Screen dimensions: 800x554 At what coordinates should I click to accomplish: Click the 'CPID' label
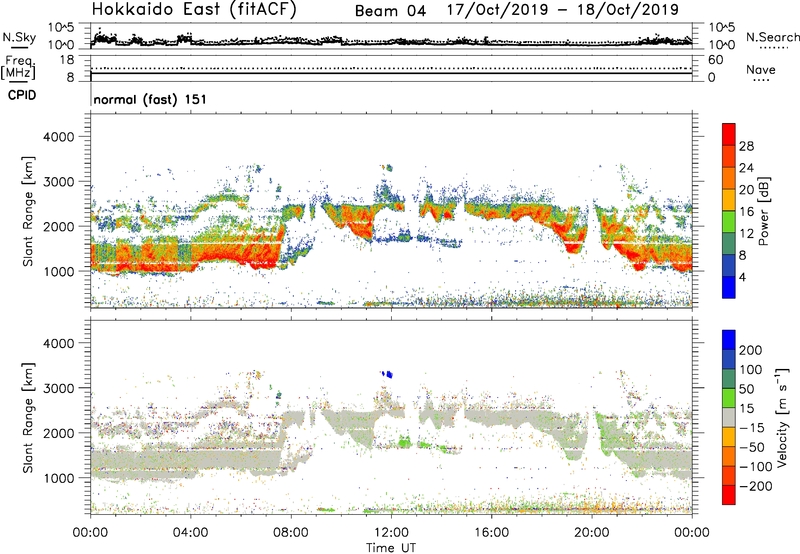(x=22, y=95)
